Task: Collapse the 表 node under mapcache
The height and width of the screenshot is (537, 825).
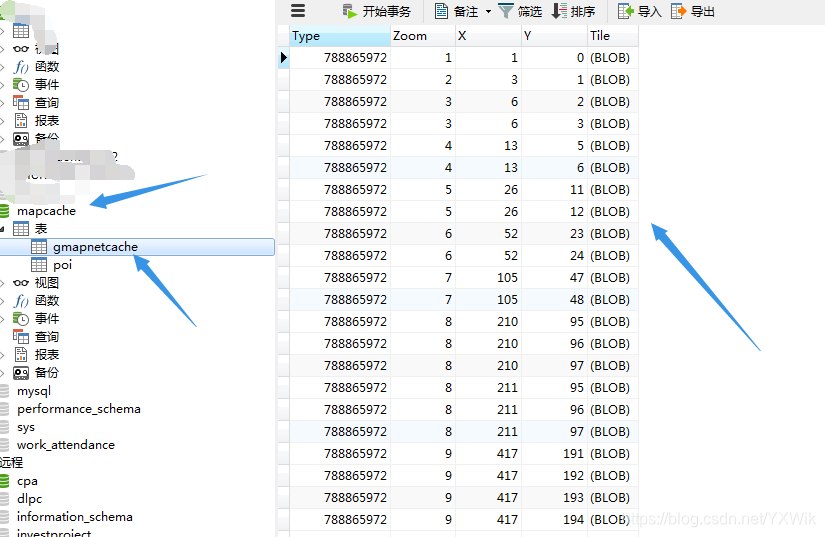Action: (3, 229)
